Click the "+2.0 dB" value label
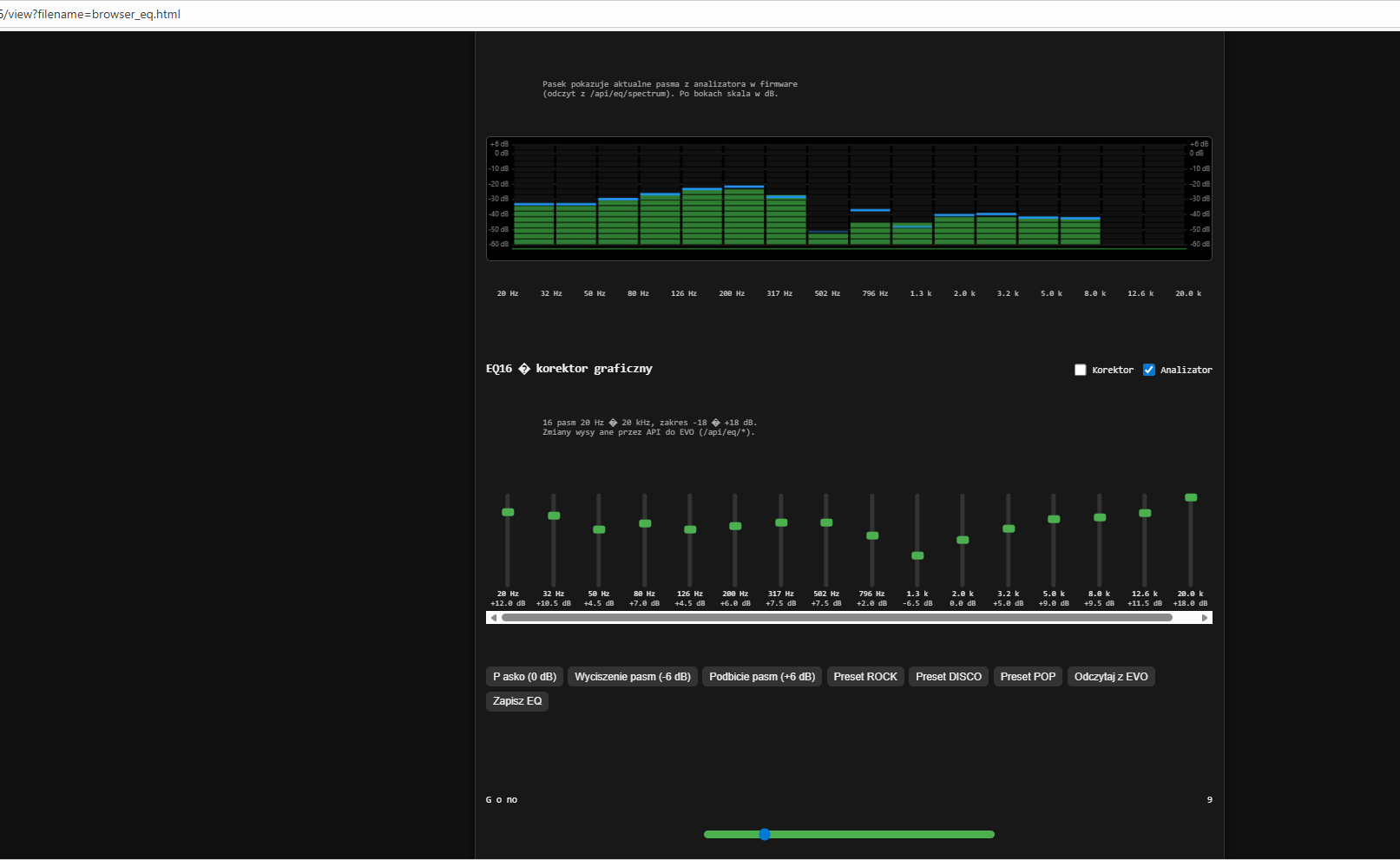 (872, 604)
